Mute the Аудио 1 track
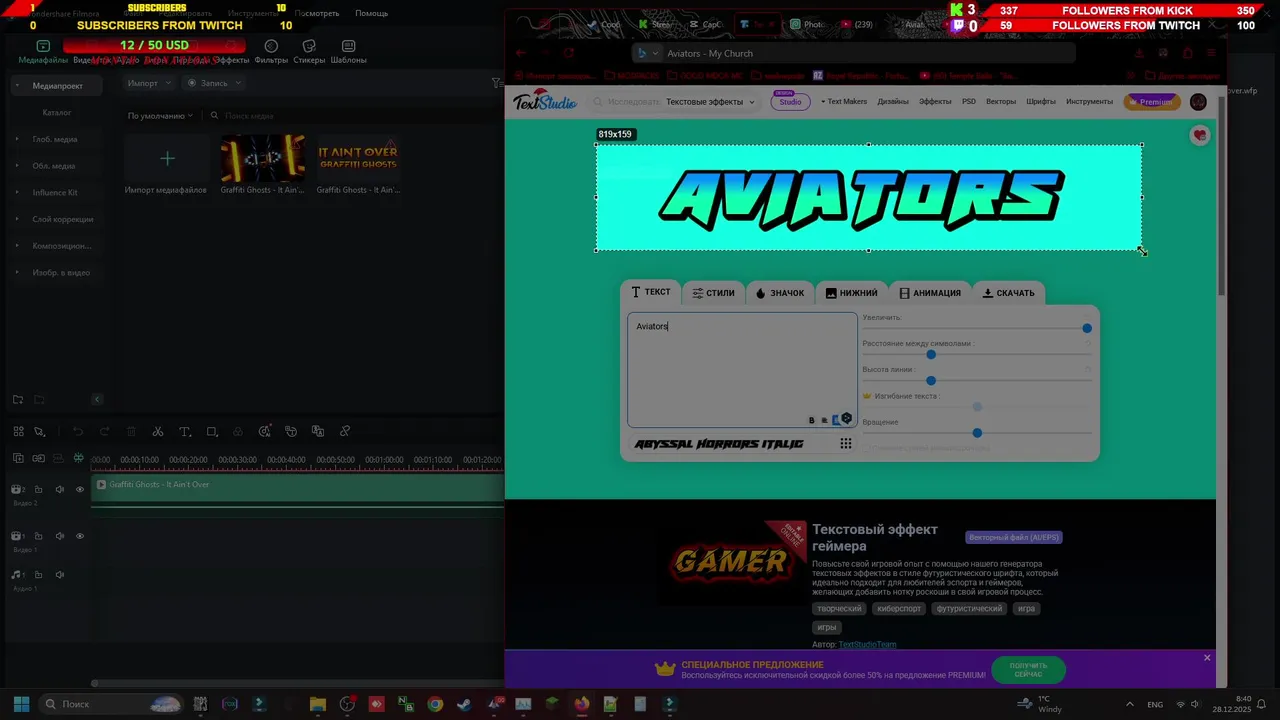The width and height of the screenshot is (1280, 720). pyautogui.click(x=59, y=575)
